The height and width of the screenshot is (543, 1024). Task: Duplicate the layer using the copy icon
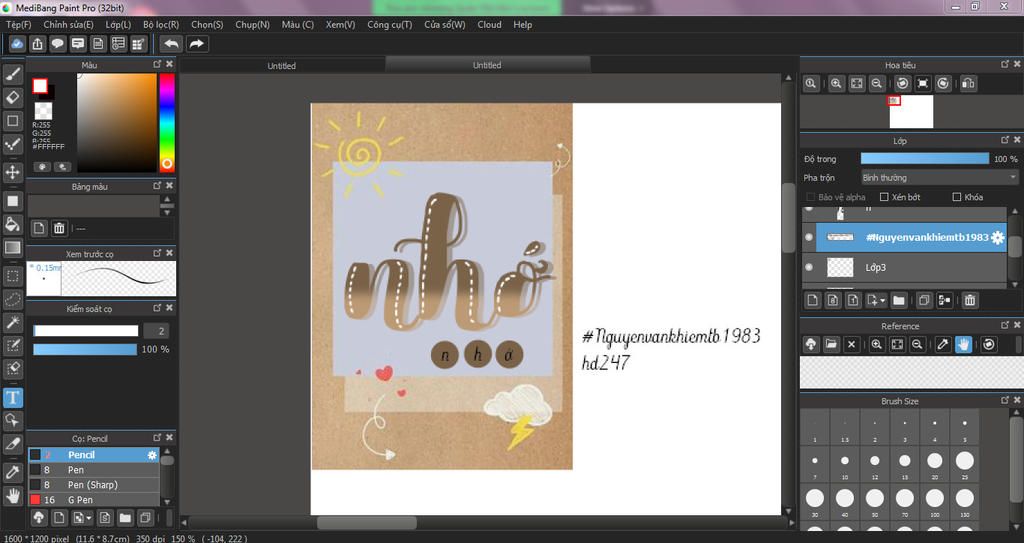(x=923, y=301)
